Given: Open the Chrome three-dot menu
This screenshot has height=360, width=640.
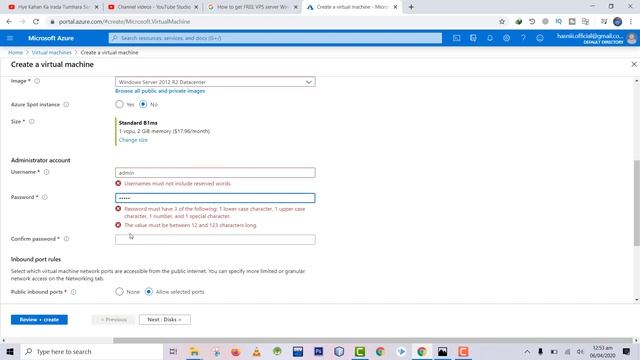Looking at the screenshot, I should (x=631, y=22).
